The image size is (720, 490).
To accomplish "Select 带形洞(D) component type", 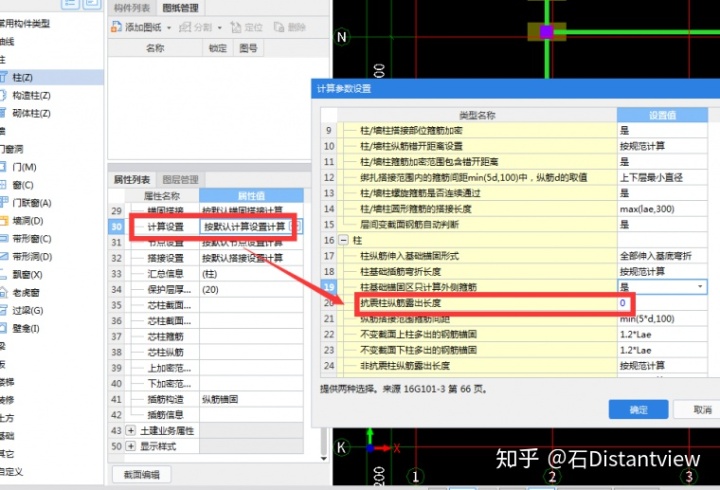I will point(32,256).
